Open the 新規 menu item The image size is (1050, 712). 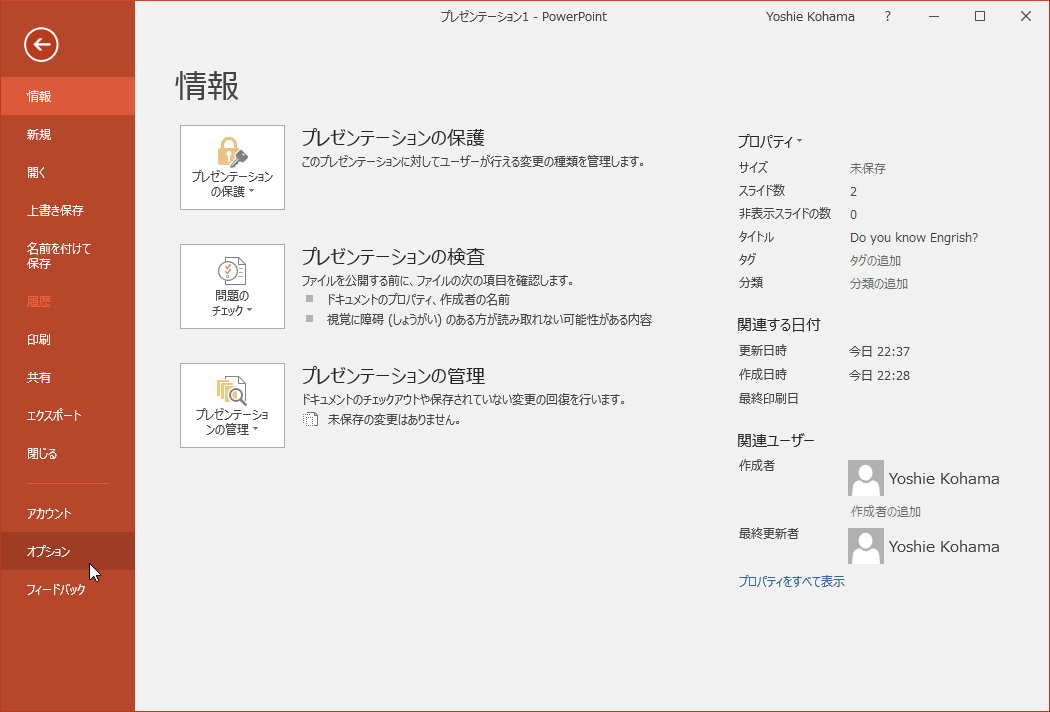68,135
